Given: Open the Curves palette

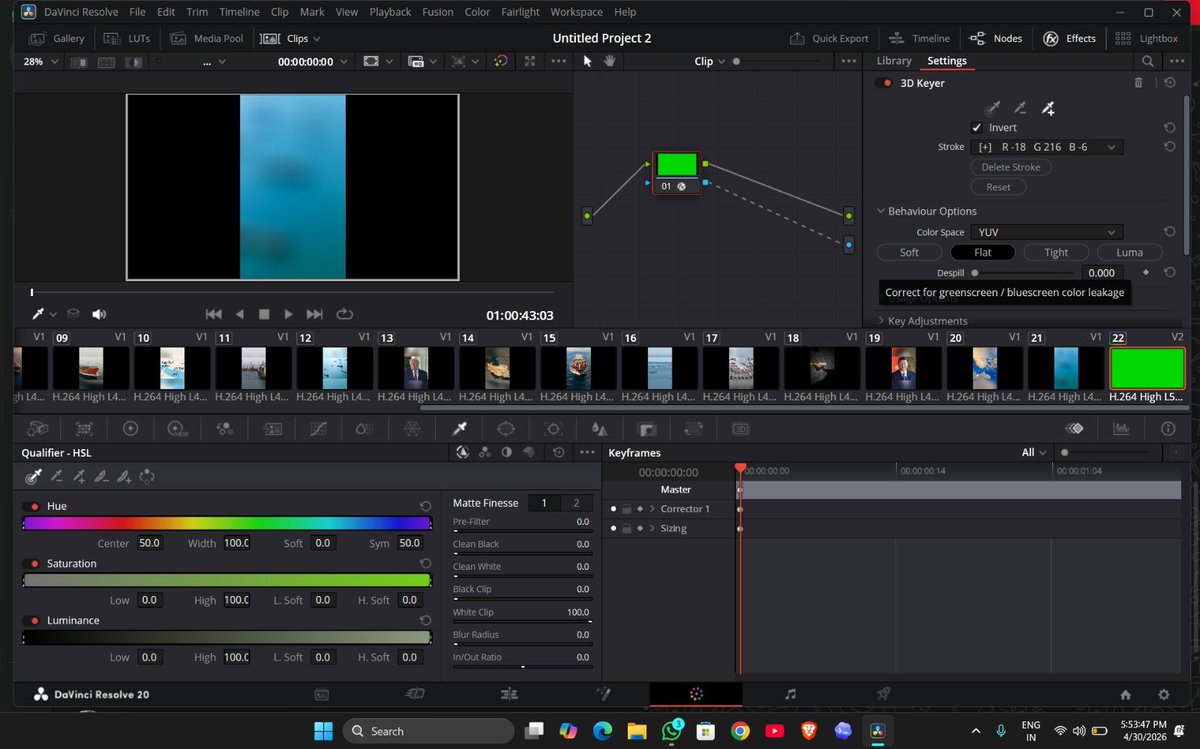Looking at the screenshot, I should (x=319, y=428).
